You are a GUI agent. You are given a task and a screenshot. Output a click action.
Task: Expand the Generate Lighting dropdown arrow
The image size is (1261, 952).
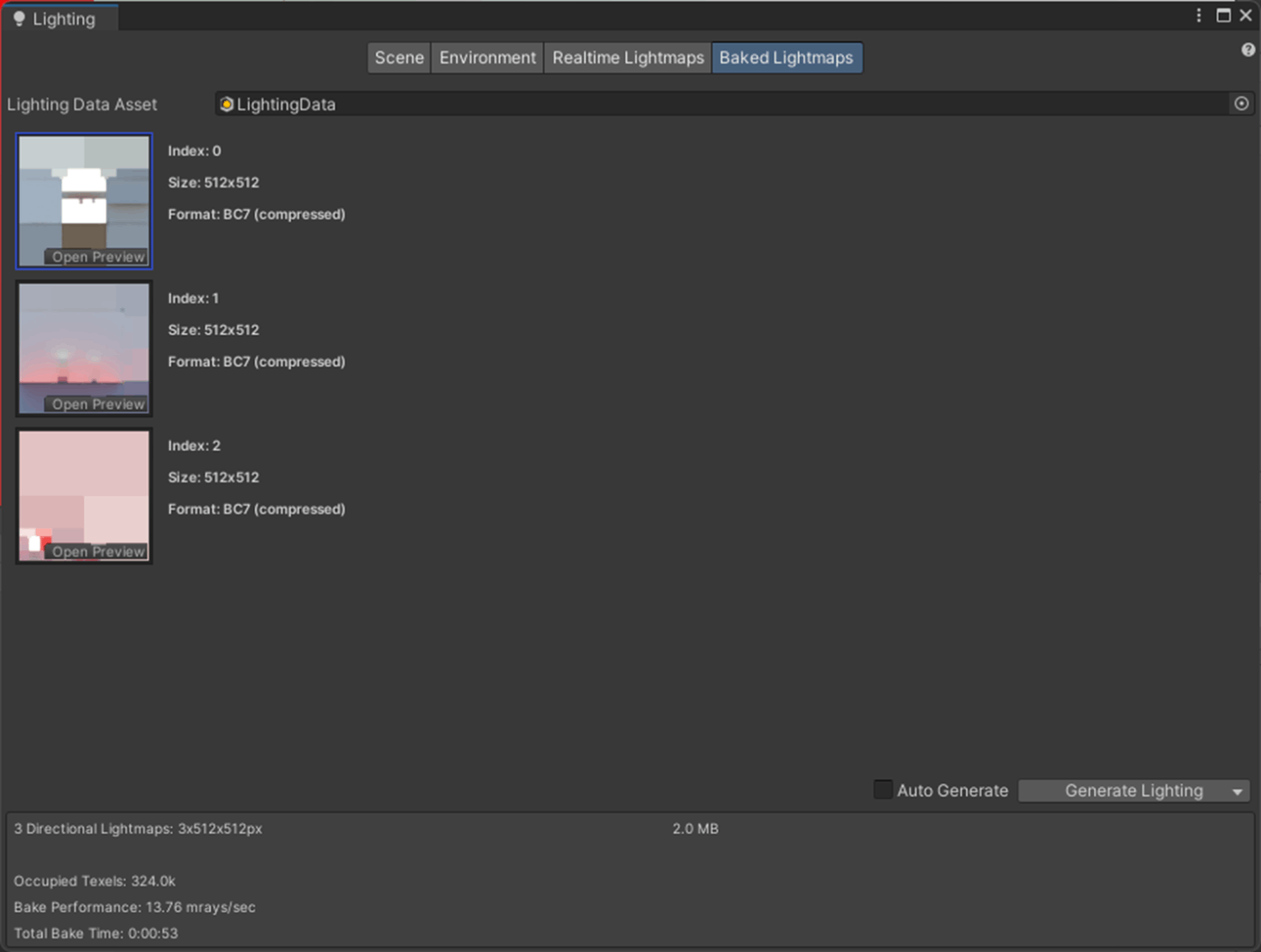(x=1238, y=792)
